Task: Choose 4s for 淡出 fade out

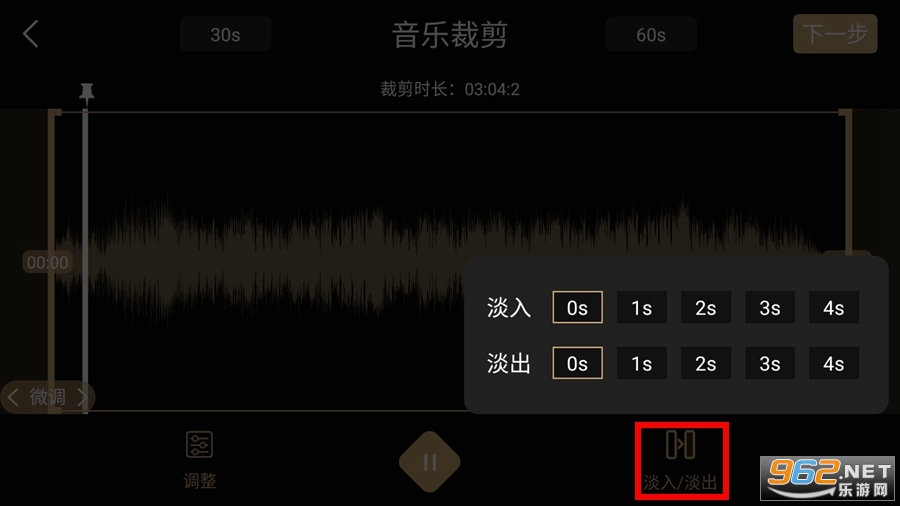Action: tap(834, 363)
